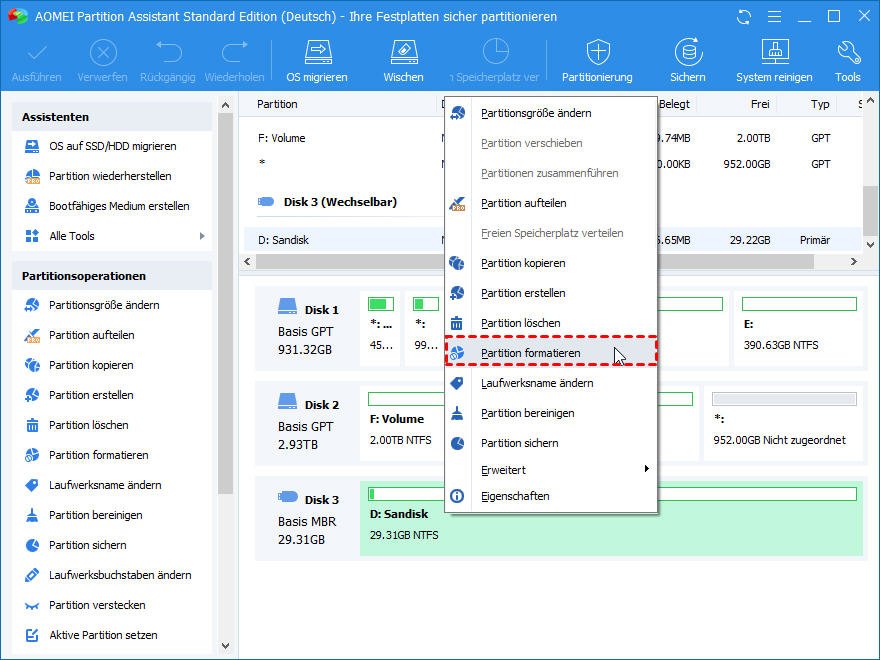Image resolution: width=880 pixels, height=660 pixels.
Task: Click Disk 1 second small partition 99...
Action: 425,327
